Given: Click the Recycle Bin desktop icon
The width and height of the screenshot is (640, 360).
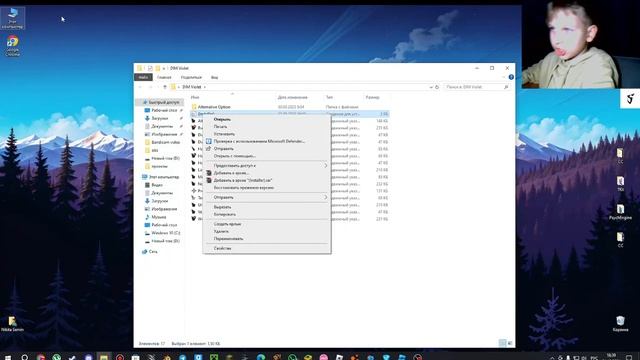Looking at the screenshot, I should pos(620,323).
